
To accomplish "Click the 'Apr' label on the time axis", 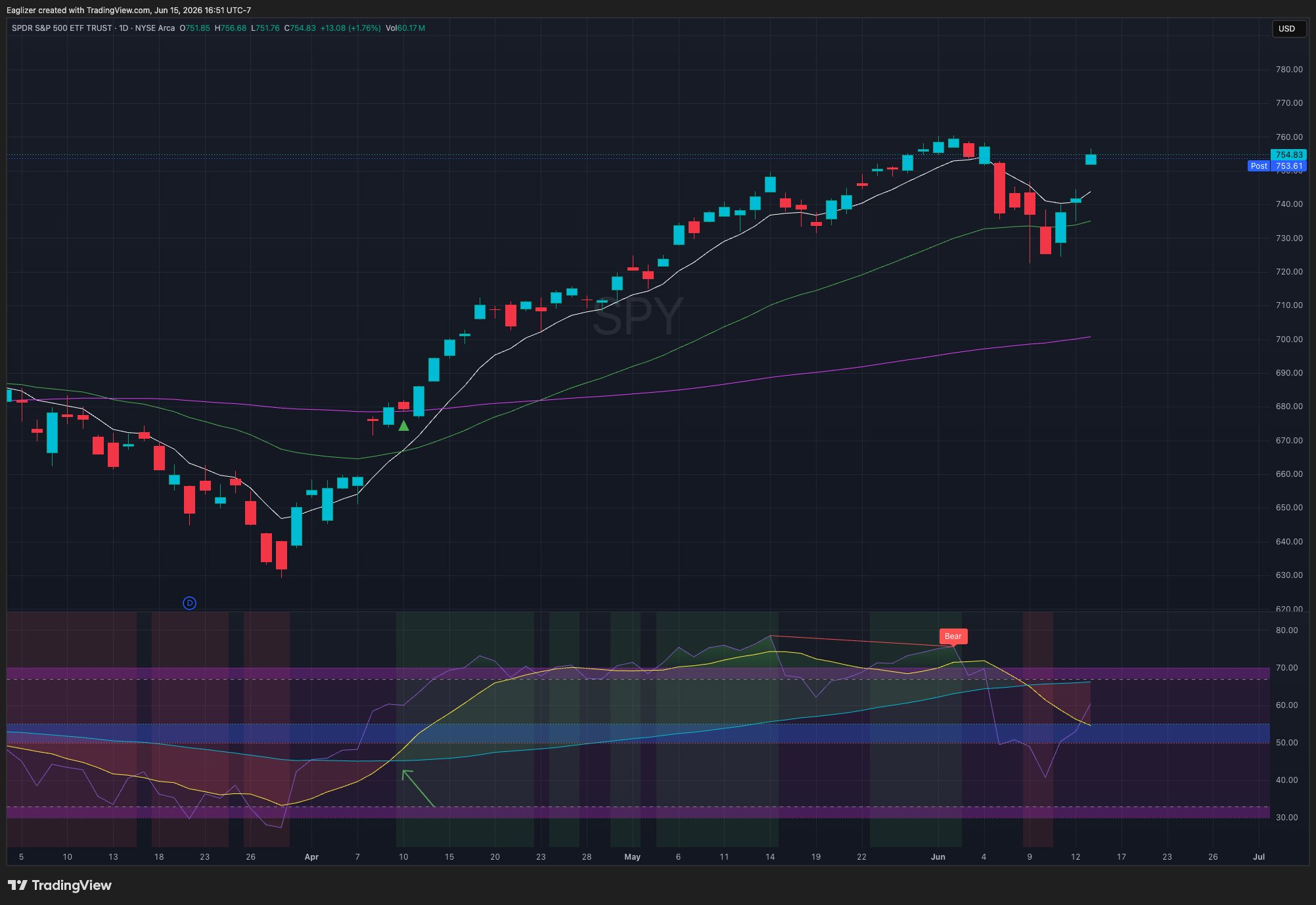I will 311,856.
